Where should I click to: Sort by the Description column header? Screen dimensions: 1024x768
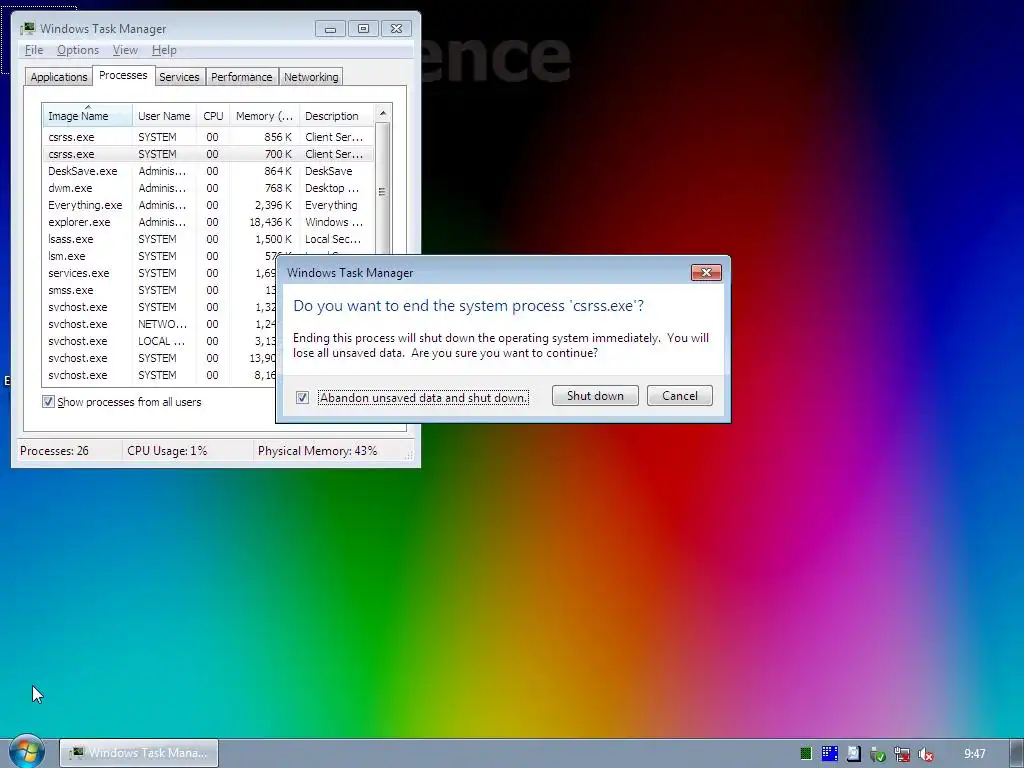[336, 116]
